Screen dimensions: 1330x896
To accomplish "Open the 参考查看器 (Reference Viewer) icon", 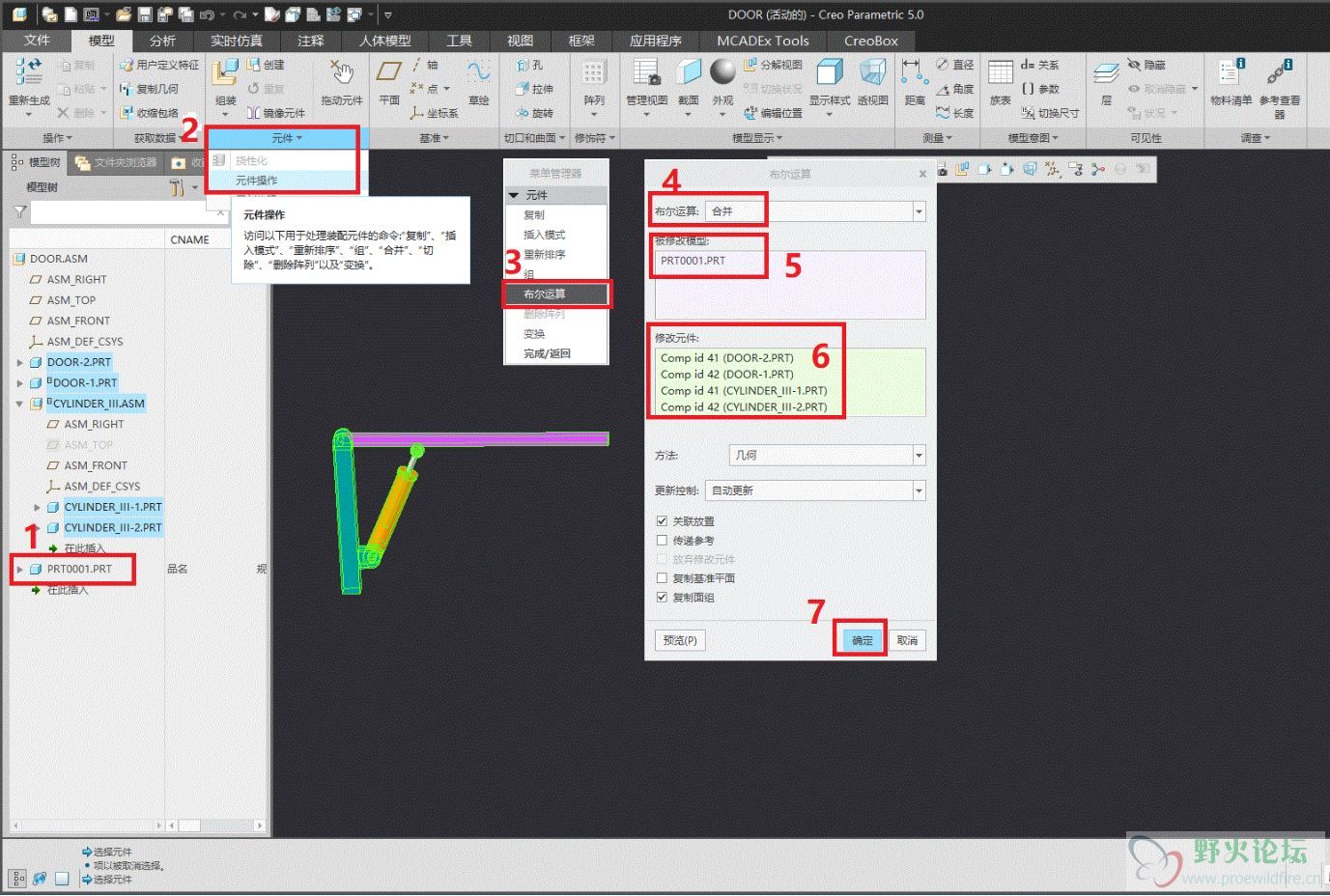I will (x=1280, y=73).
